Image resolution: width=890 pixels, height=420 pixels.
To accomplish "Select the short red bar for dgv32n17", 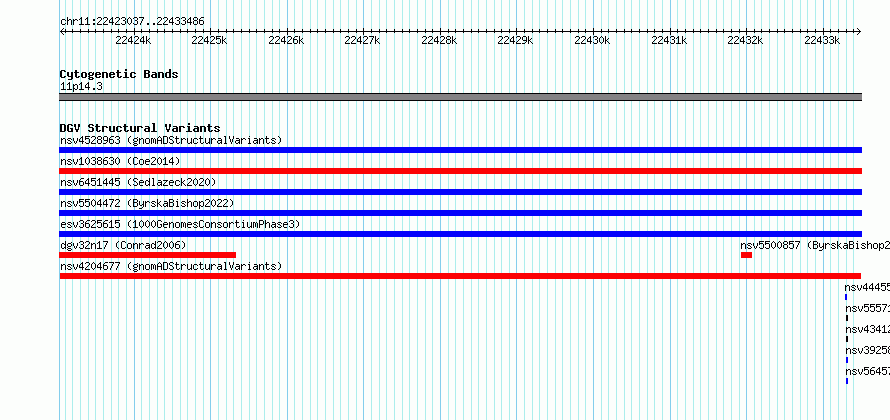I will [x=148, y=255].
